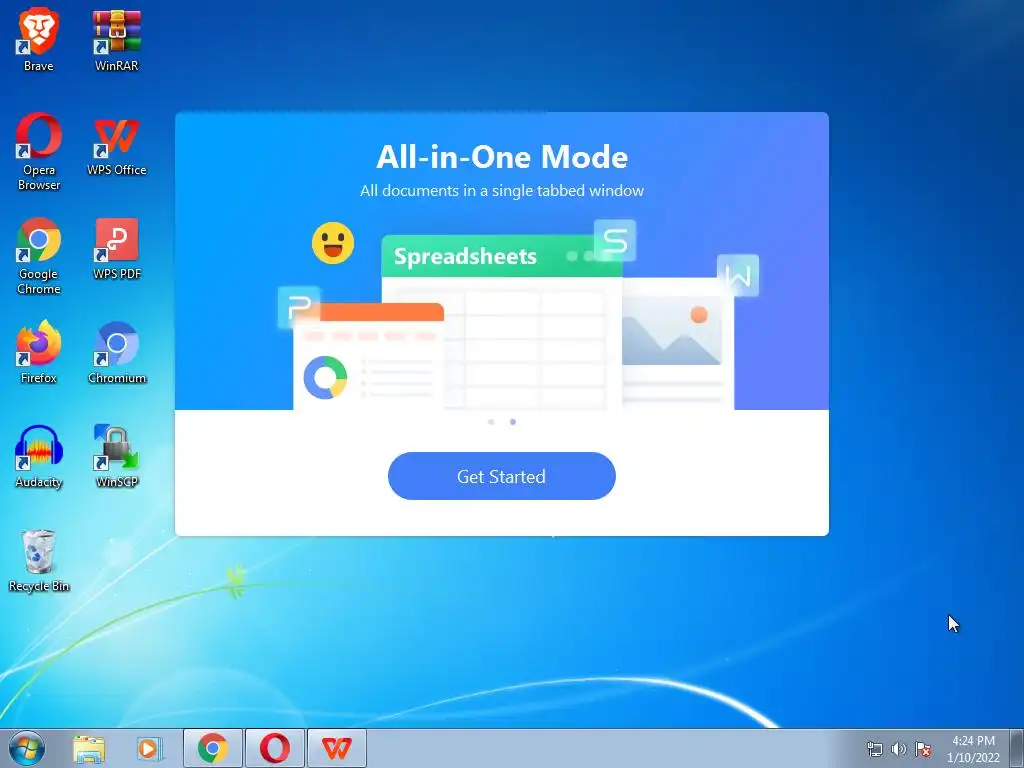Open the Windows Start menu
Viewport: 1024px width, 768px height.
tap(26, 748)
